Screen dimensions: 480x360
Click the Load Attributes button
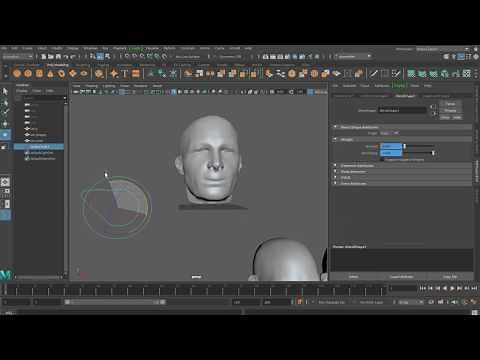point(402,277)
